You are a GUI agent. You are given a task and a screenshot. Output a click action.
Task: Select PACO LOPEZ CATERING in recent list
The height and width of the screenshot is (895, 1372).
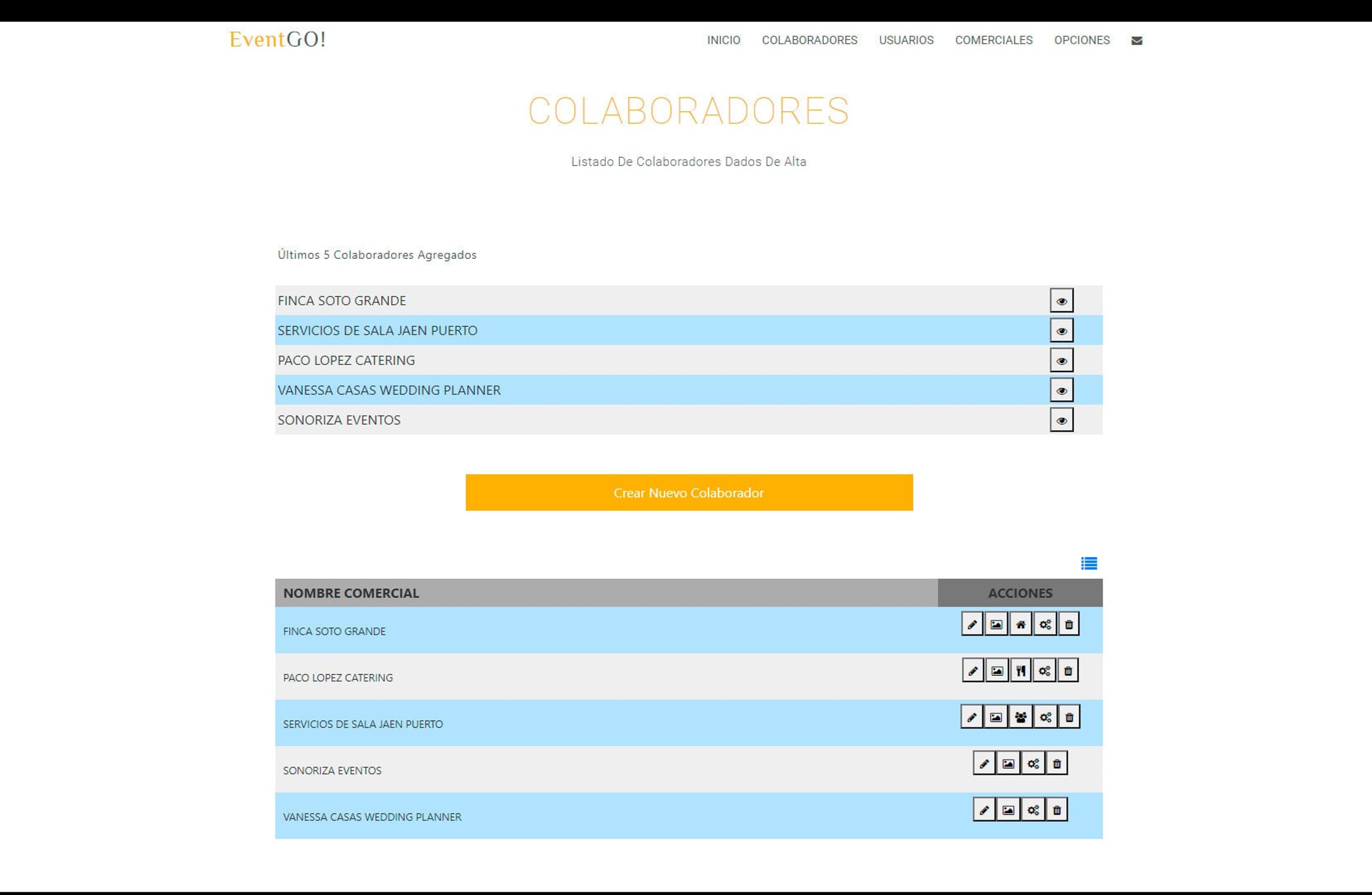347,360
